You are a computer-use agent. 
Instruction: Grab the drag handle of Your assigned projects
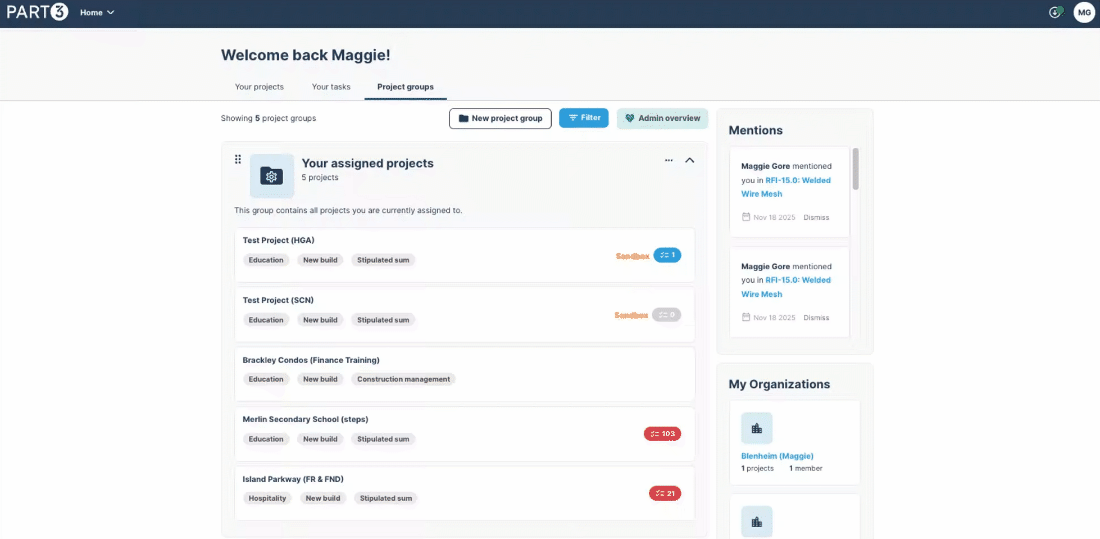[x=238, y=159]
